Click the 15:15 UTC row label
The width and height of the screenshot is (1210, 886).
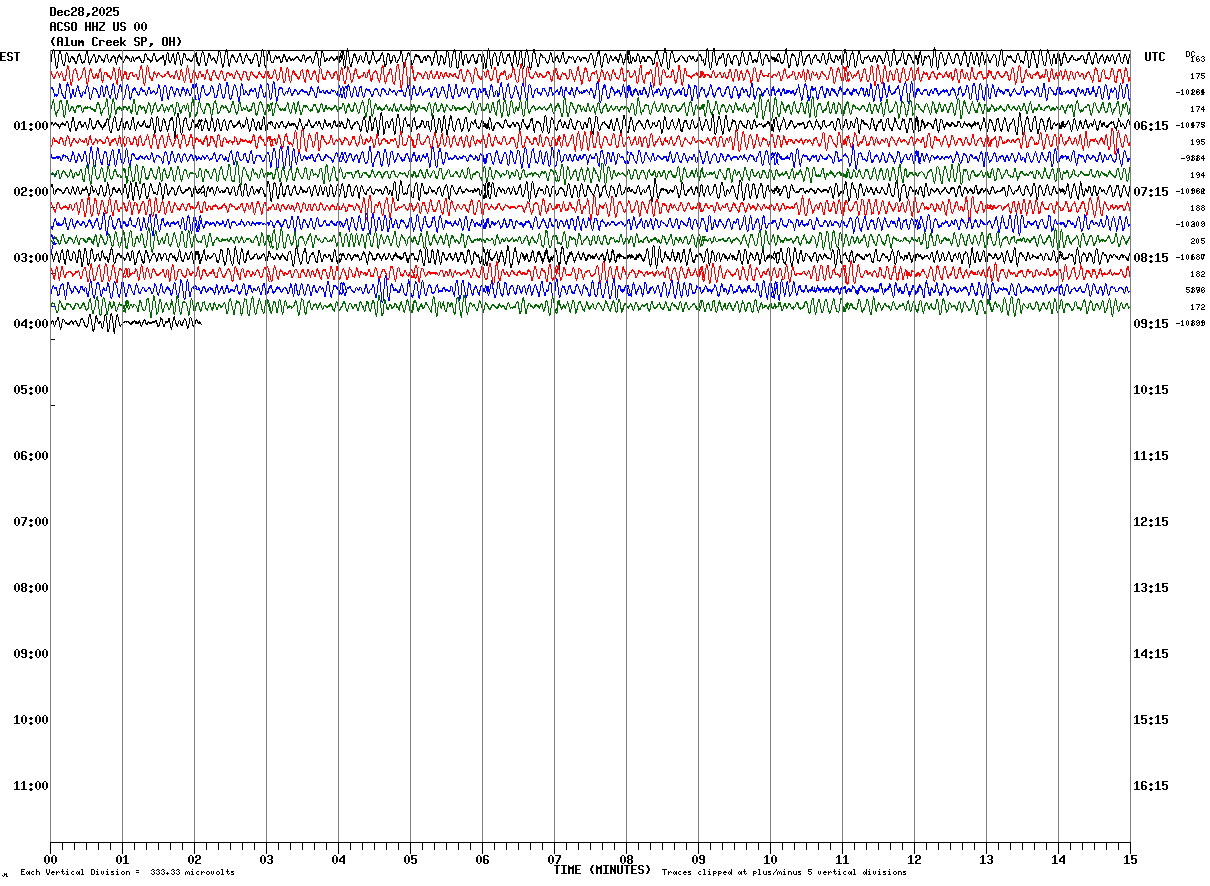click(x=1151, y=720)
